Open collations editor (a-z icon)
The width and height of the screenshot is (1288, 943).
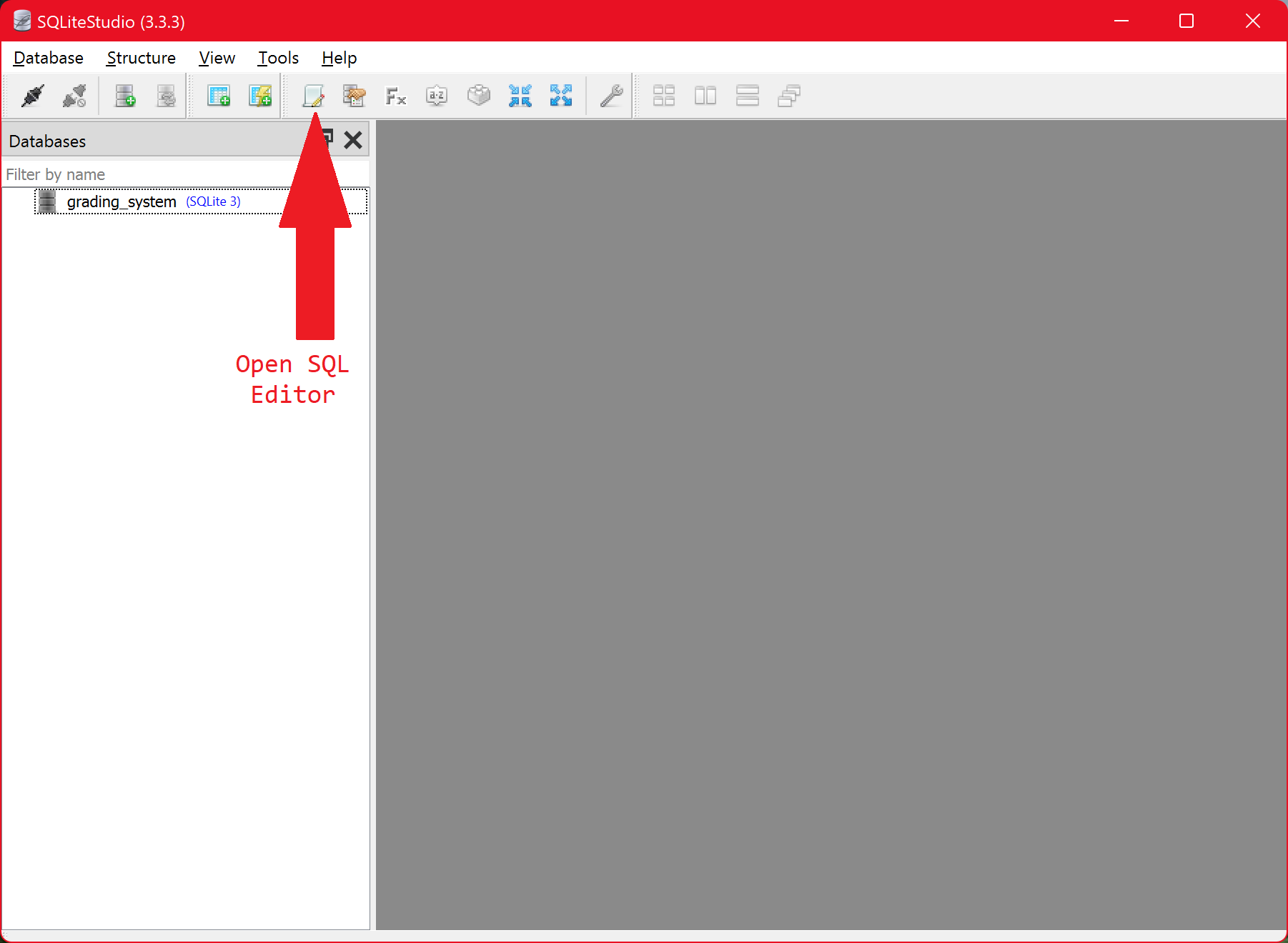click(437, 96)
